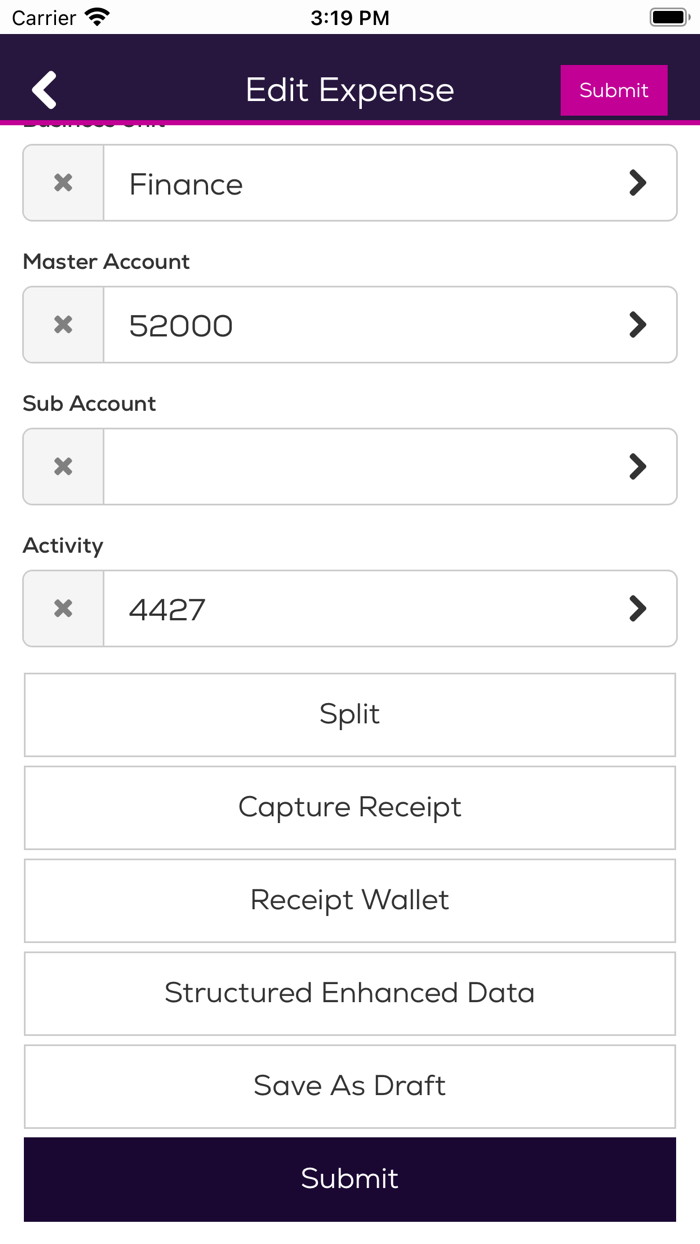Tap Submit in the top navigation bar
Screen dimensions: 700x1244
(613, 89)
